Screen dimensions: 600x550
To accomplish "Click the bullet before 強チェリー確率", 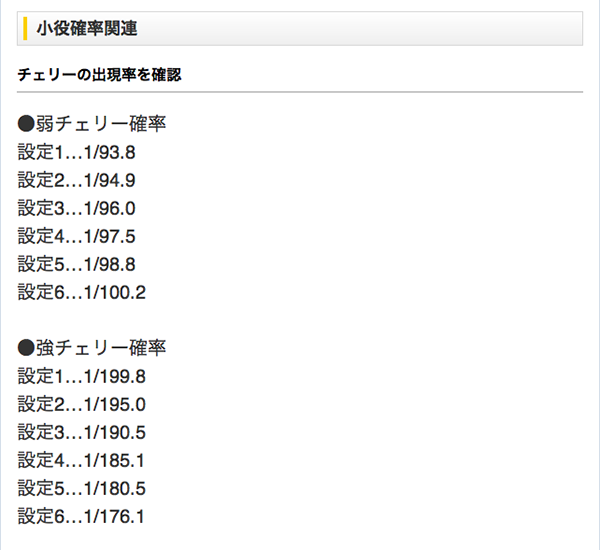I will point(27,349).
